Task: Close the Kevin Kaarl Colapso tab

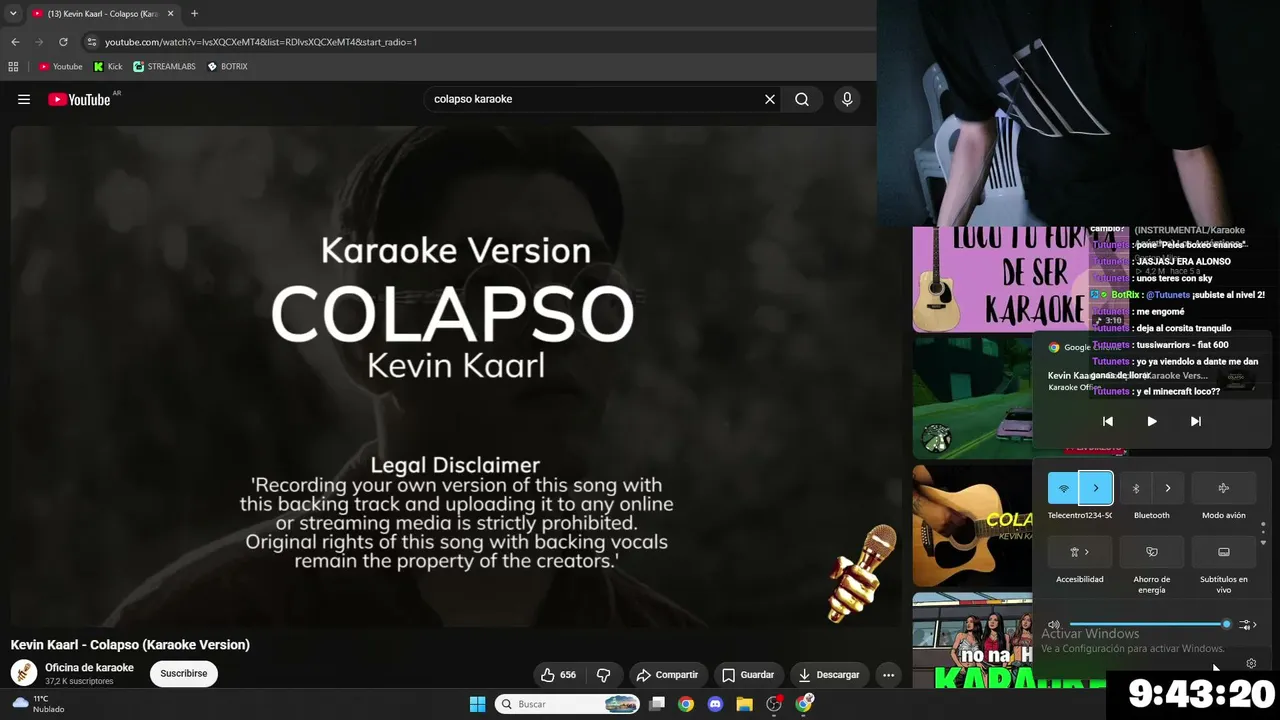Action: [171, 14]
